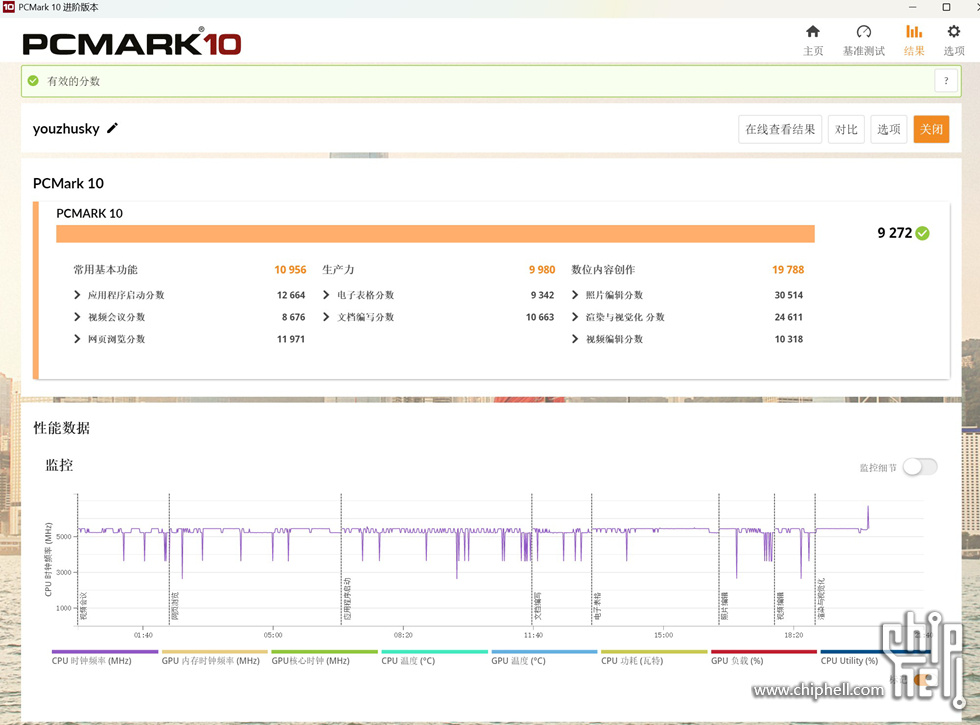Click the 数位内容创作 score 19 788
The width and height of the screenshot is (980, 725).
[x=788, y=269]
